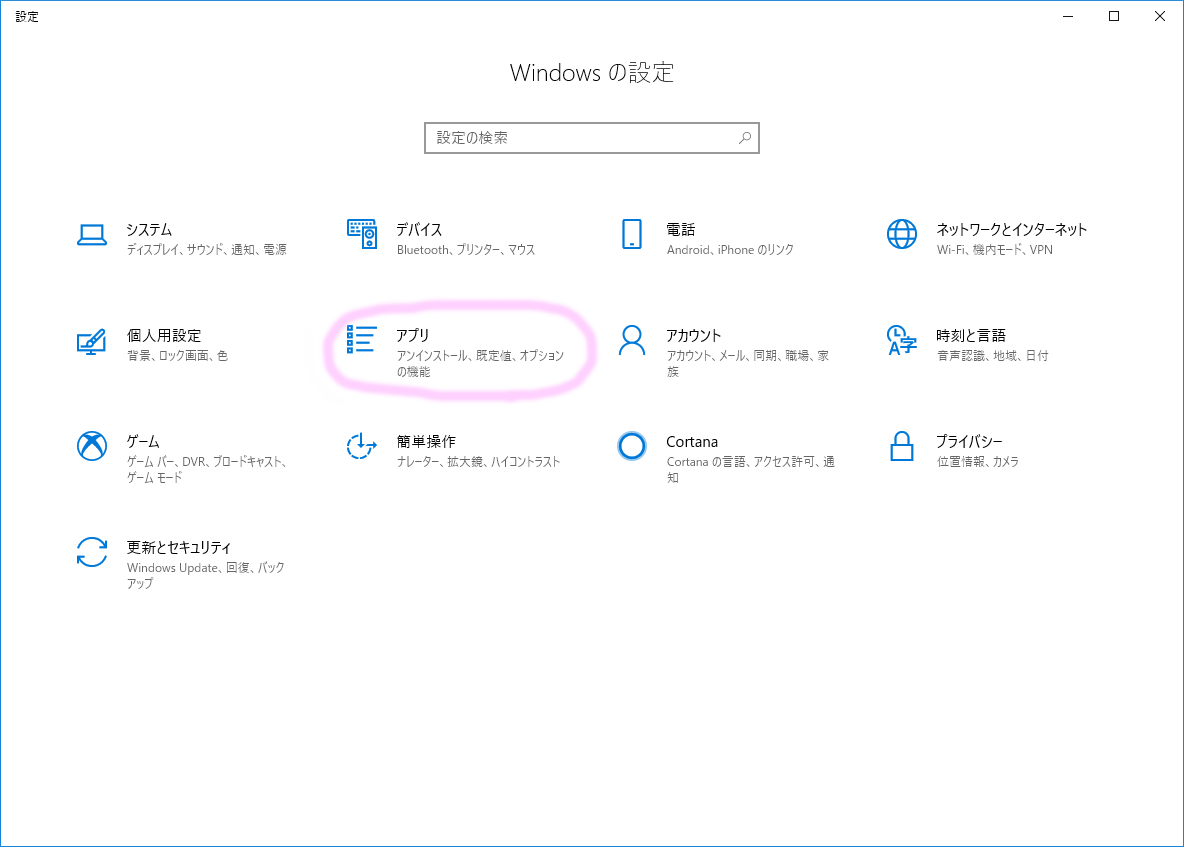Open the 個人用設定 paintbrush icon
The width and height of the screenshot is (1184, 847).
click(x=91, y=341)
